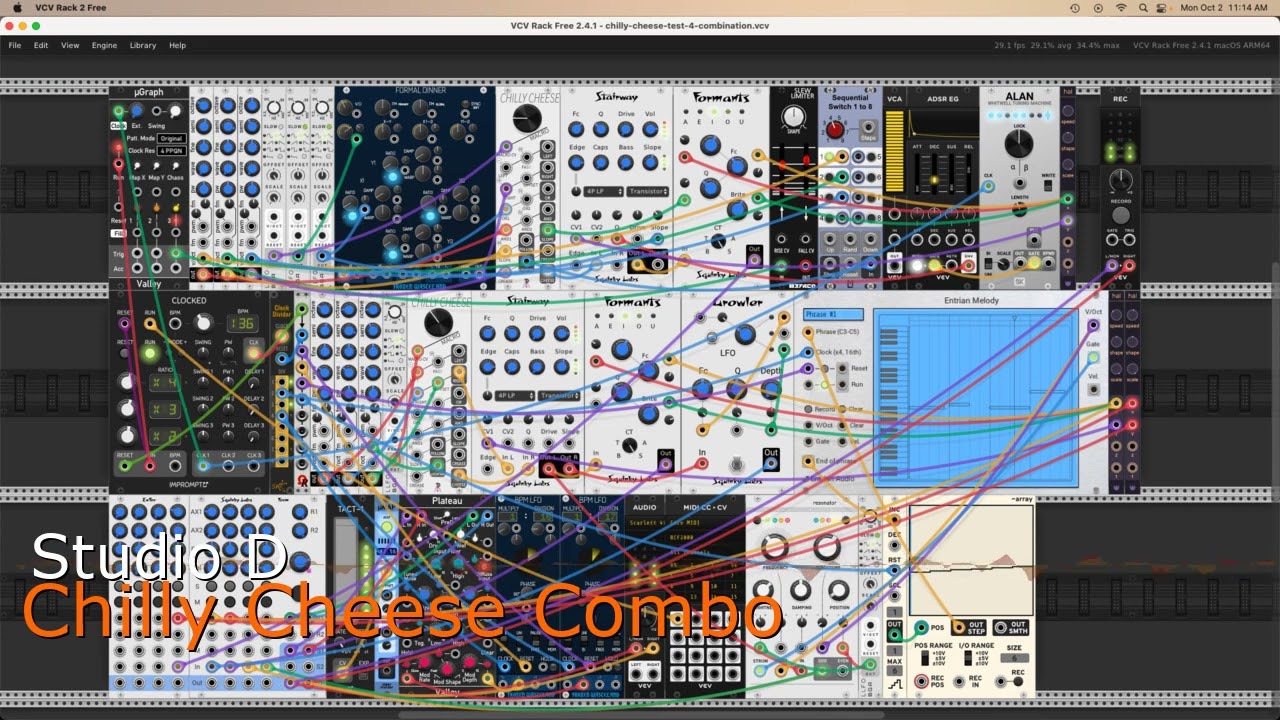Screen dimensions: 1280x720
Task: Click the waveform display on array module
Action: point(970,560)
